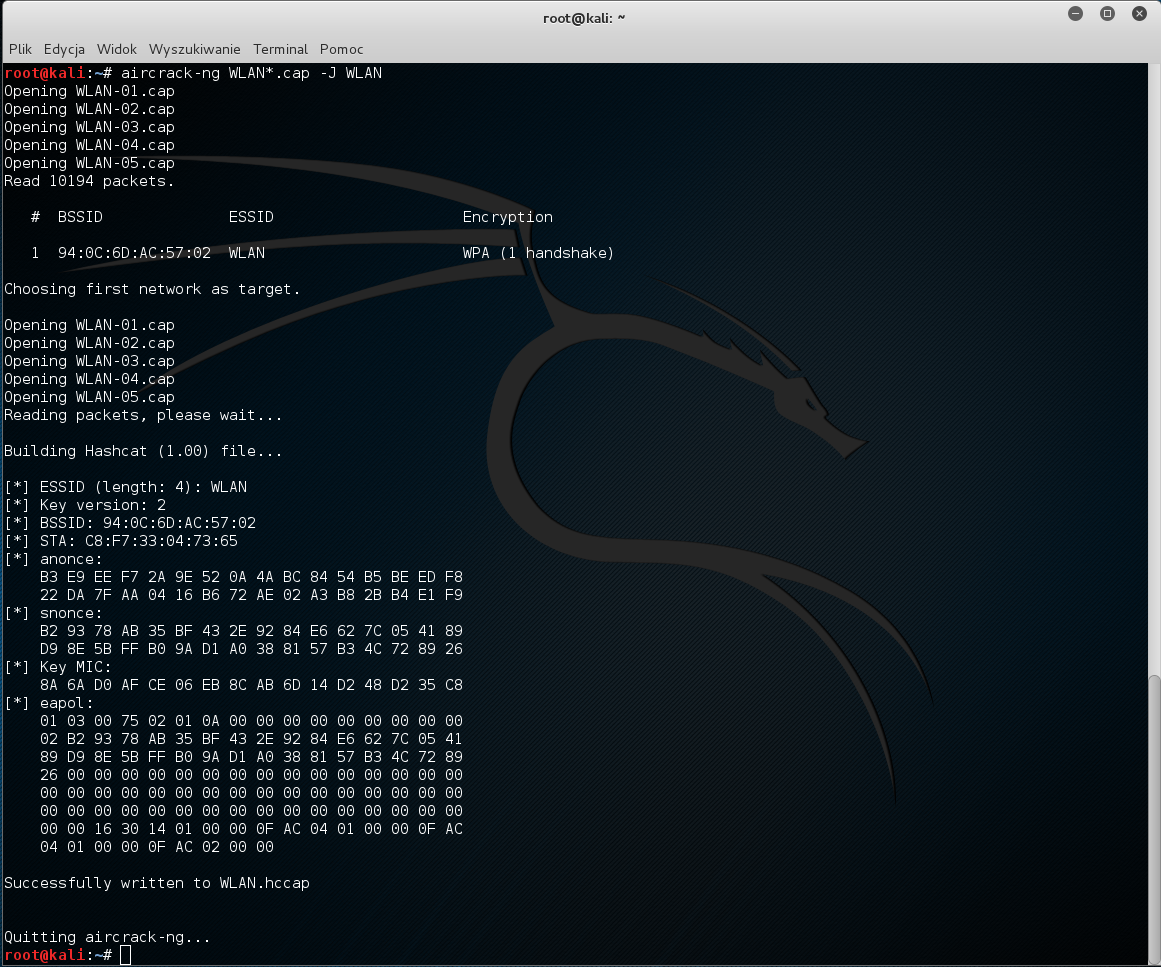Click the eapol hex line starting 01 03
The height and width of the screenshot is (967, 1161).
tap(251, 720)
